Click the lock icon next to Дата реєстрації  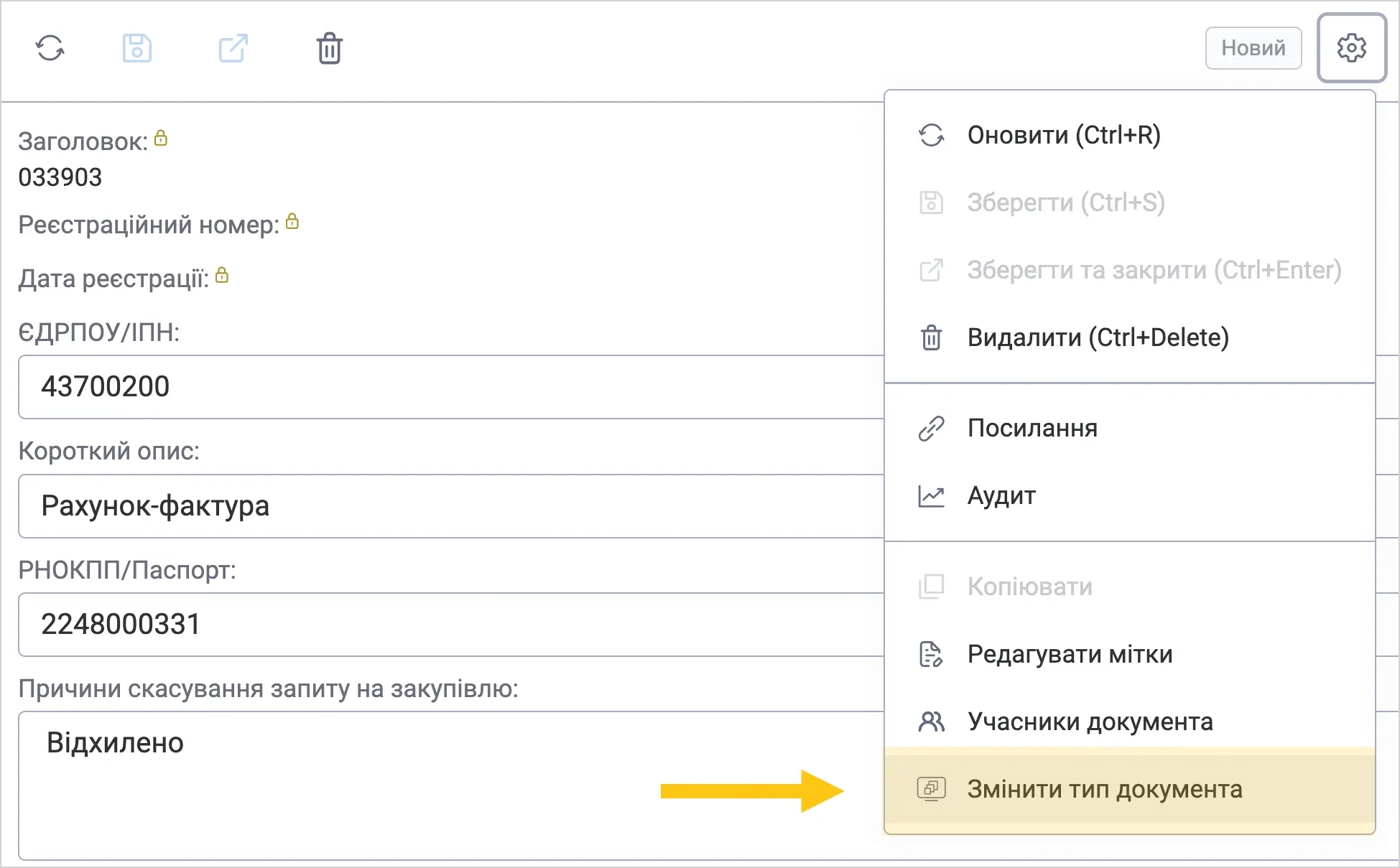point(222,275)
